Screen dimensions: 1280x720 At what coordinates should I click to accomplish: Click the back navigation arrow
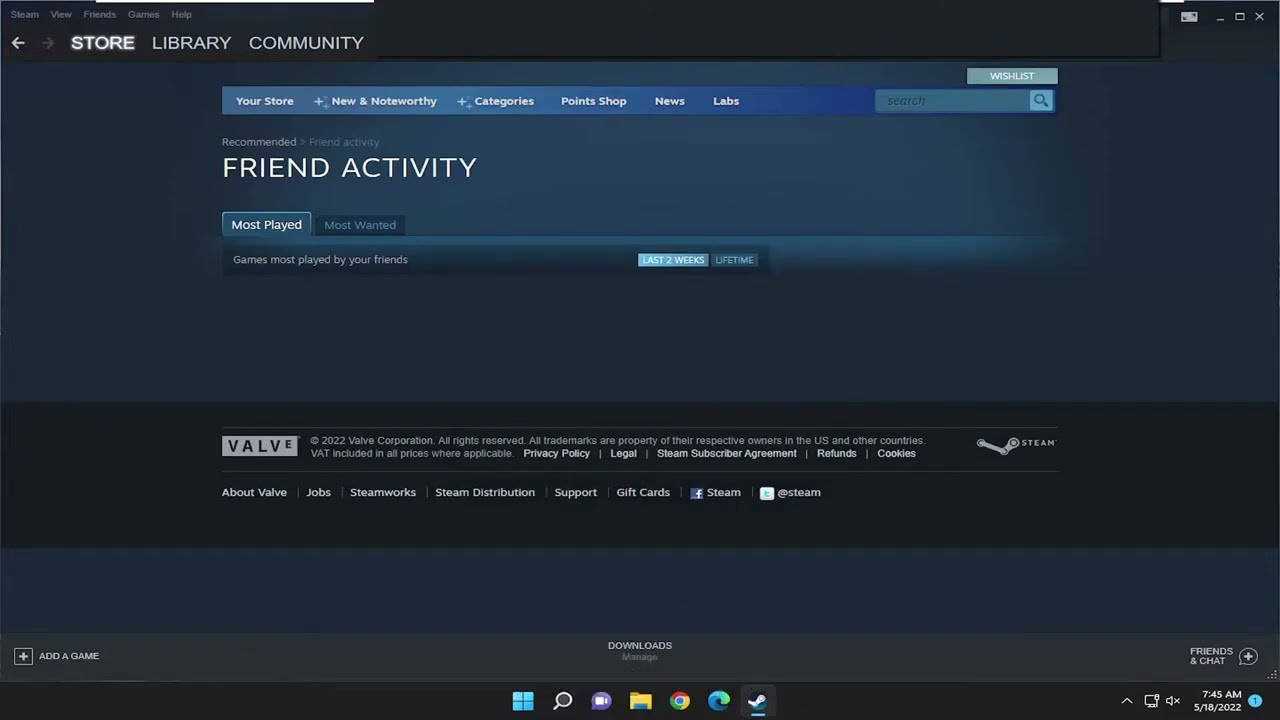click(17, 42)
